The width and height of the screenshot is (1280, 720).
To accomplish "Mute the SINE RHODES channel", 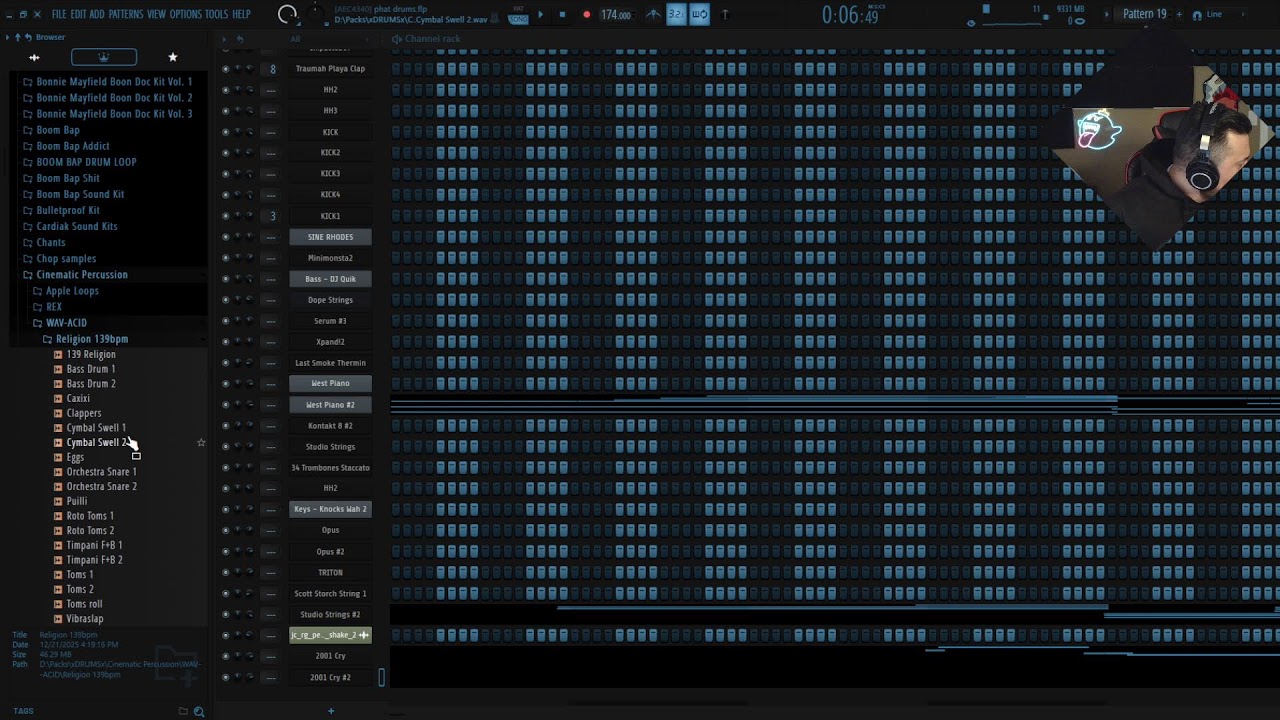I will point(225,237).
